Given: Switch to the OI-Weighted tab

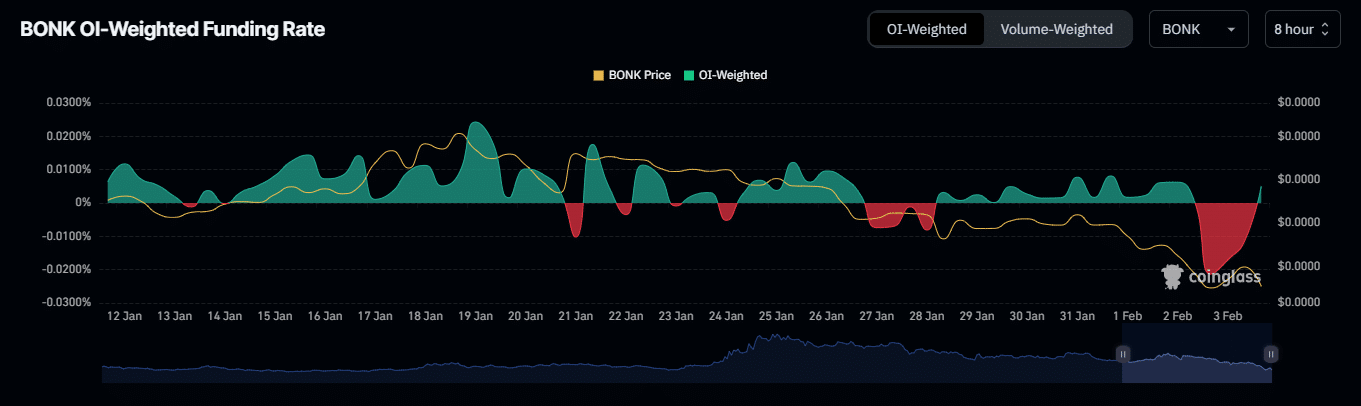Looking at the screenshot, I should (x=926, y=29).
